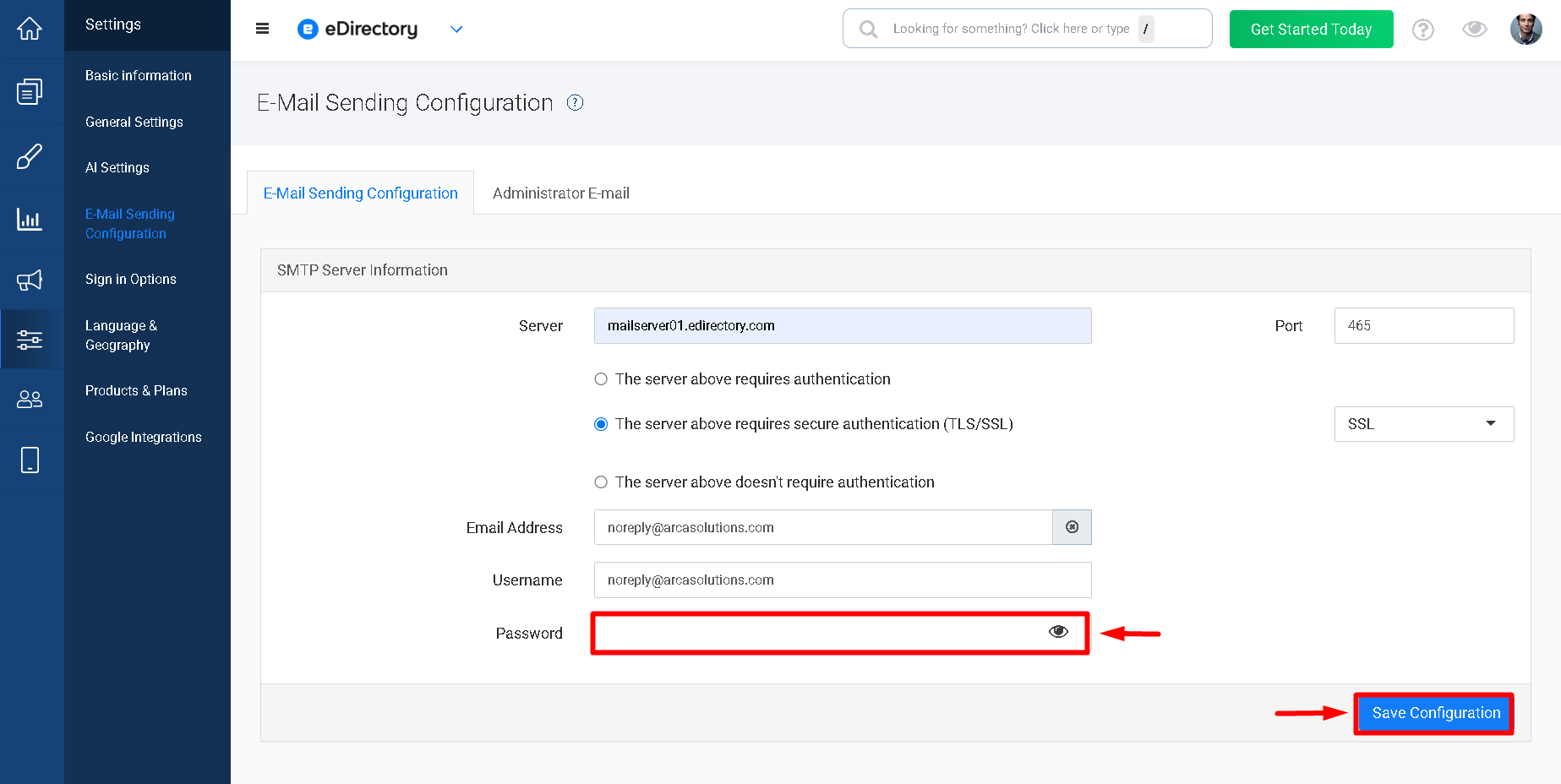Open the Settings sliders icon
Viewport: 1561px width, 784px height.
pyautogui.click(x=30, y=340)
